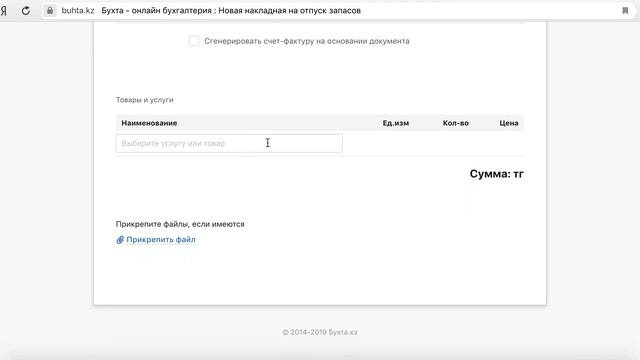Open the Выберите услугу или товар field
This screenshot has width=640, height=360.
(x=229, y=143)
